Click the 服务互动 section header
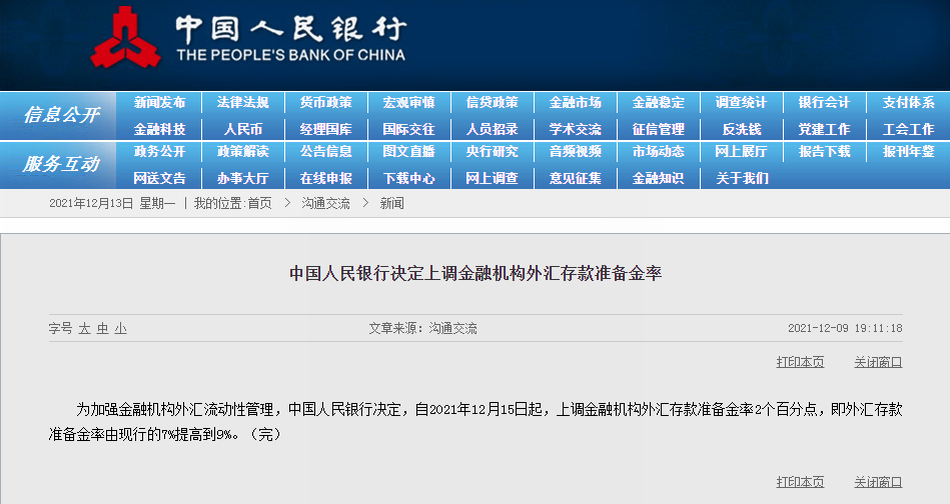Screen dimensions: 950x504 click(61, 164)
